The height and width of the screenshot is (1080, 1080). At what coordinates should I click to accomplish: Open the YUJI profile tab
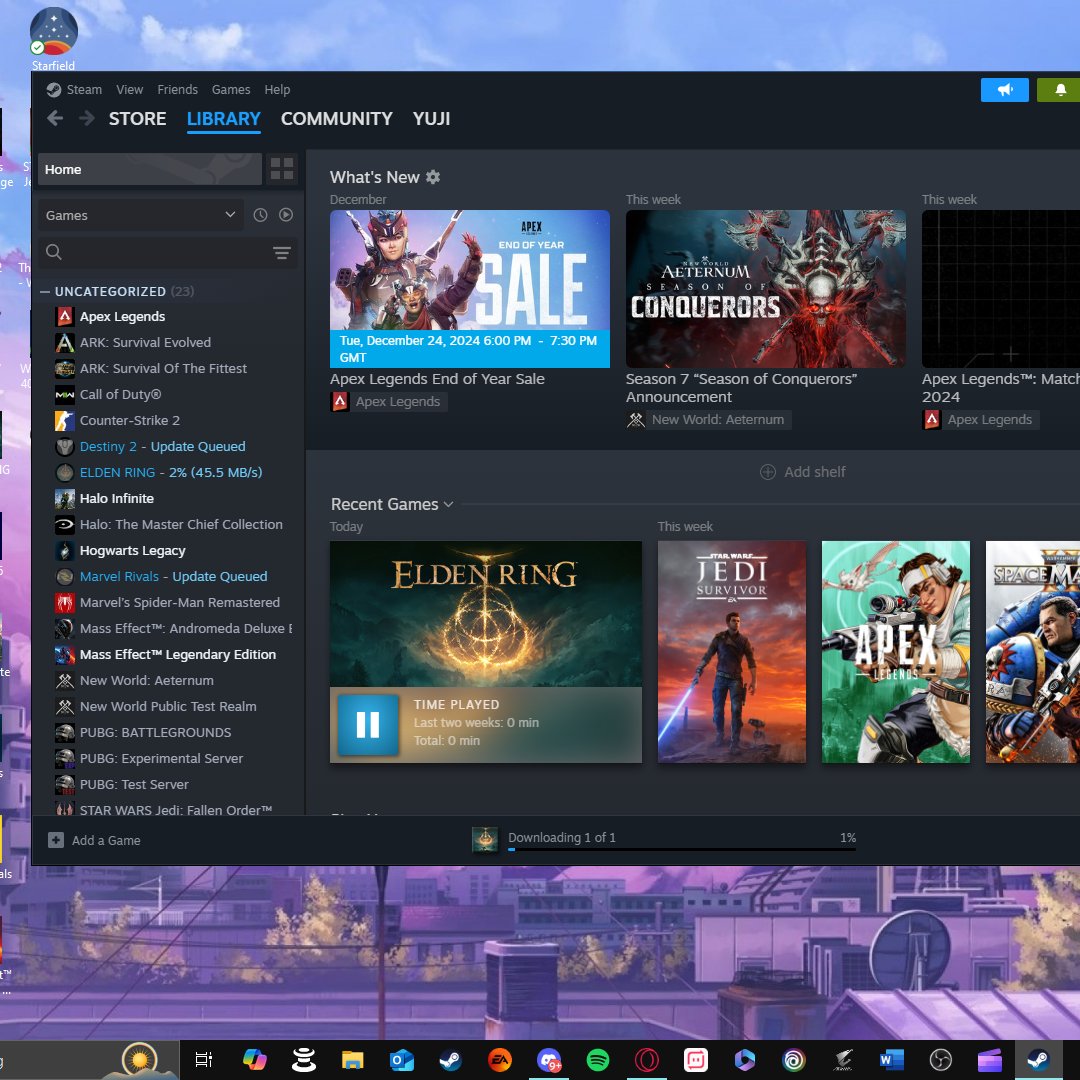[431, 118]
